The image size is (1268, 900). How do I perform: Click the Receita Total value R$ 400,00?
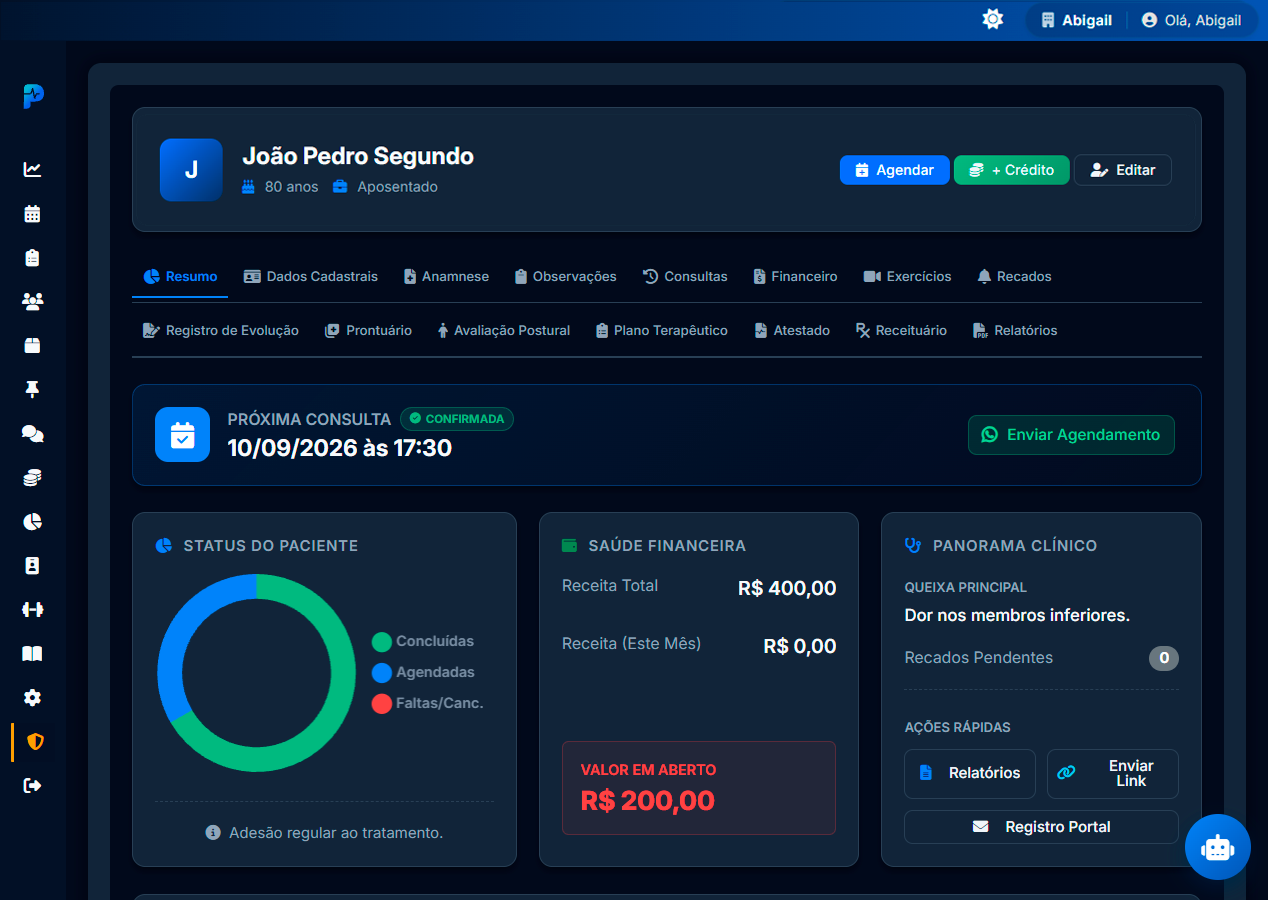[787, 588]
